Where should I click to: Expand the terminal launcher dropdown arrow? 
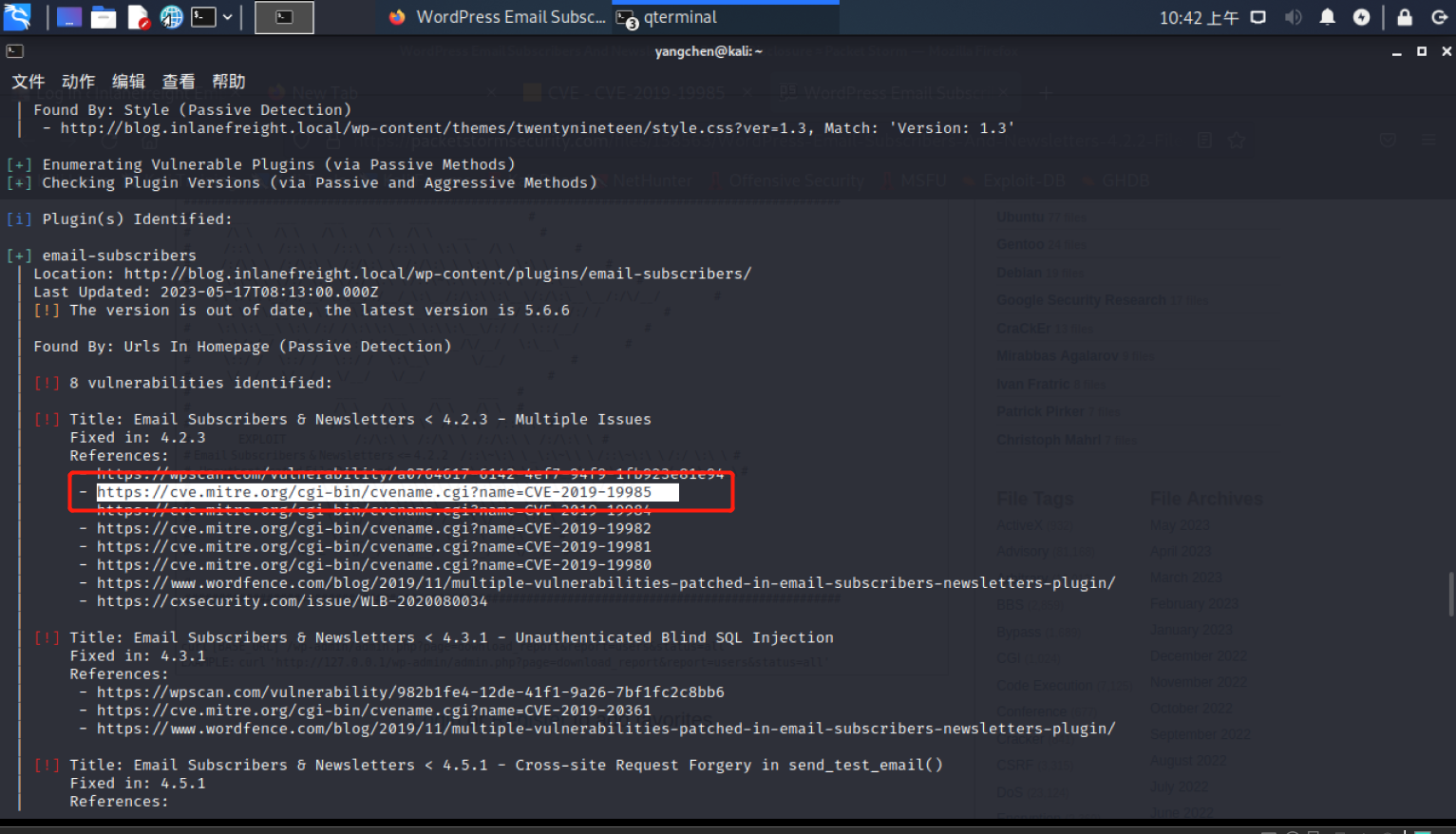point(228,17)
